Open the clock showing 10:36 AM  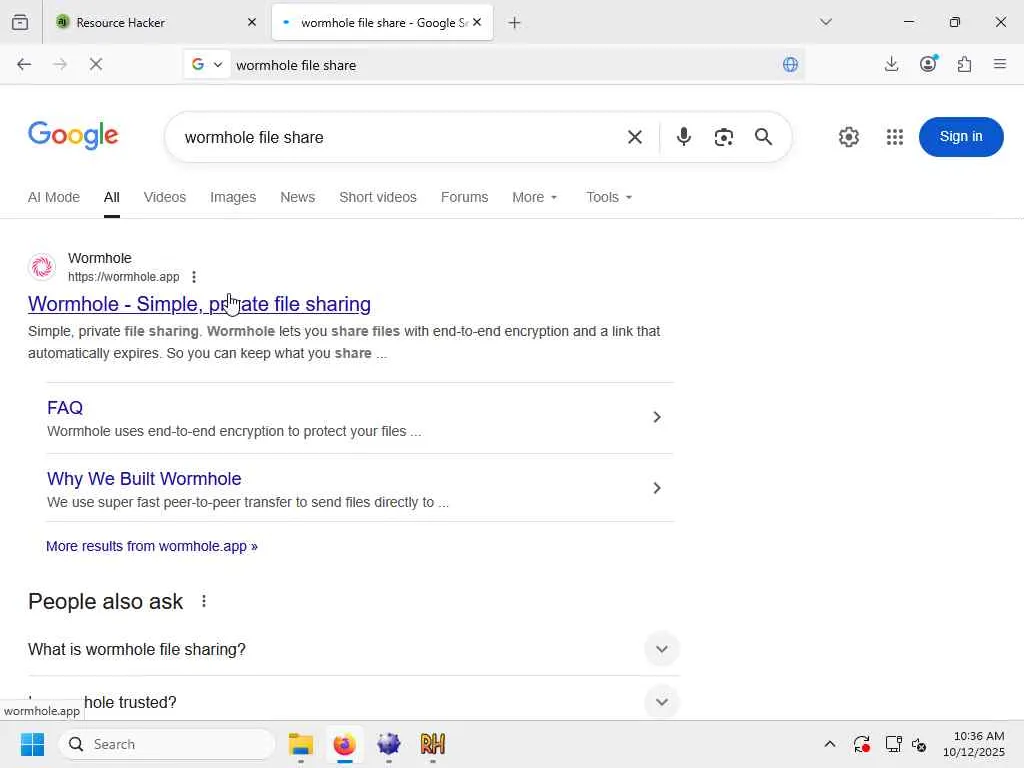[x=973, y=744]
